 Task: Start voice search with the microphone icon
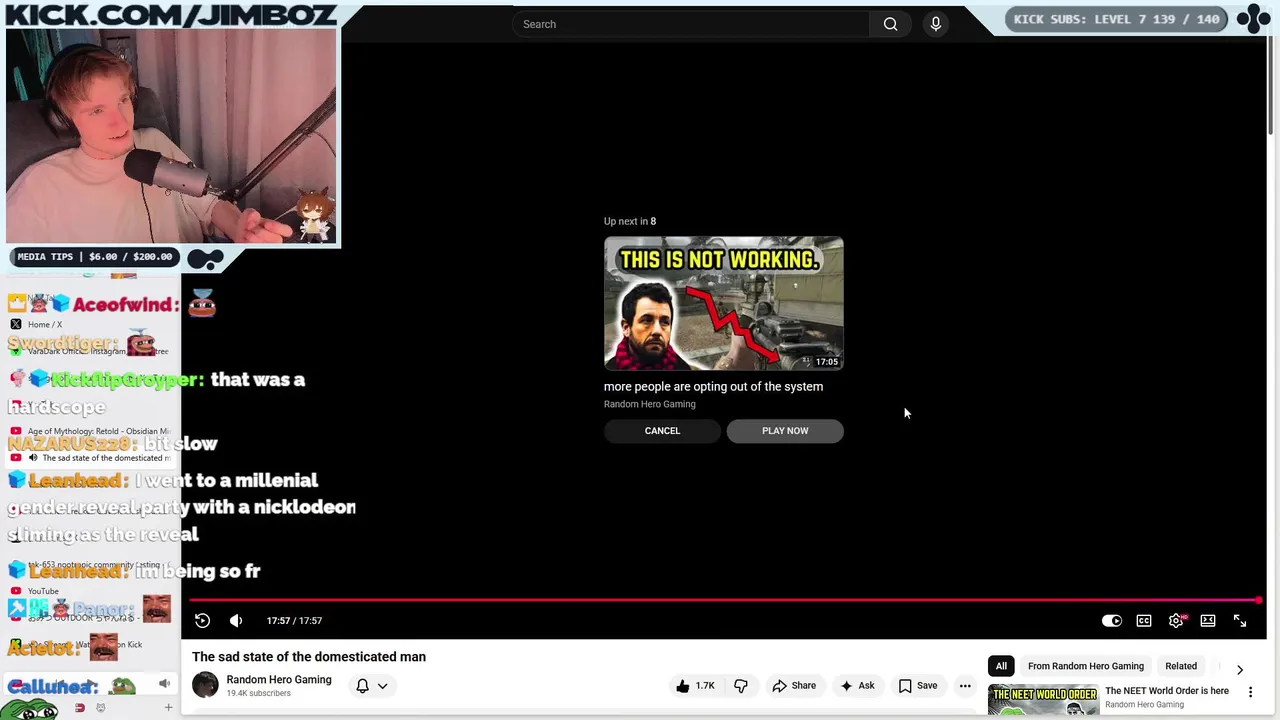coord(936,24)
